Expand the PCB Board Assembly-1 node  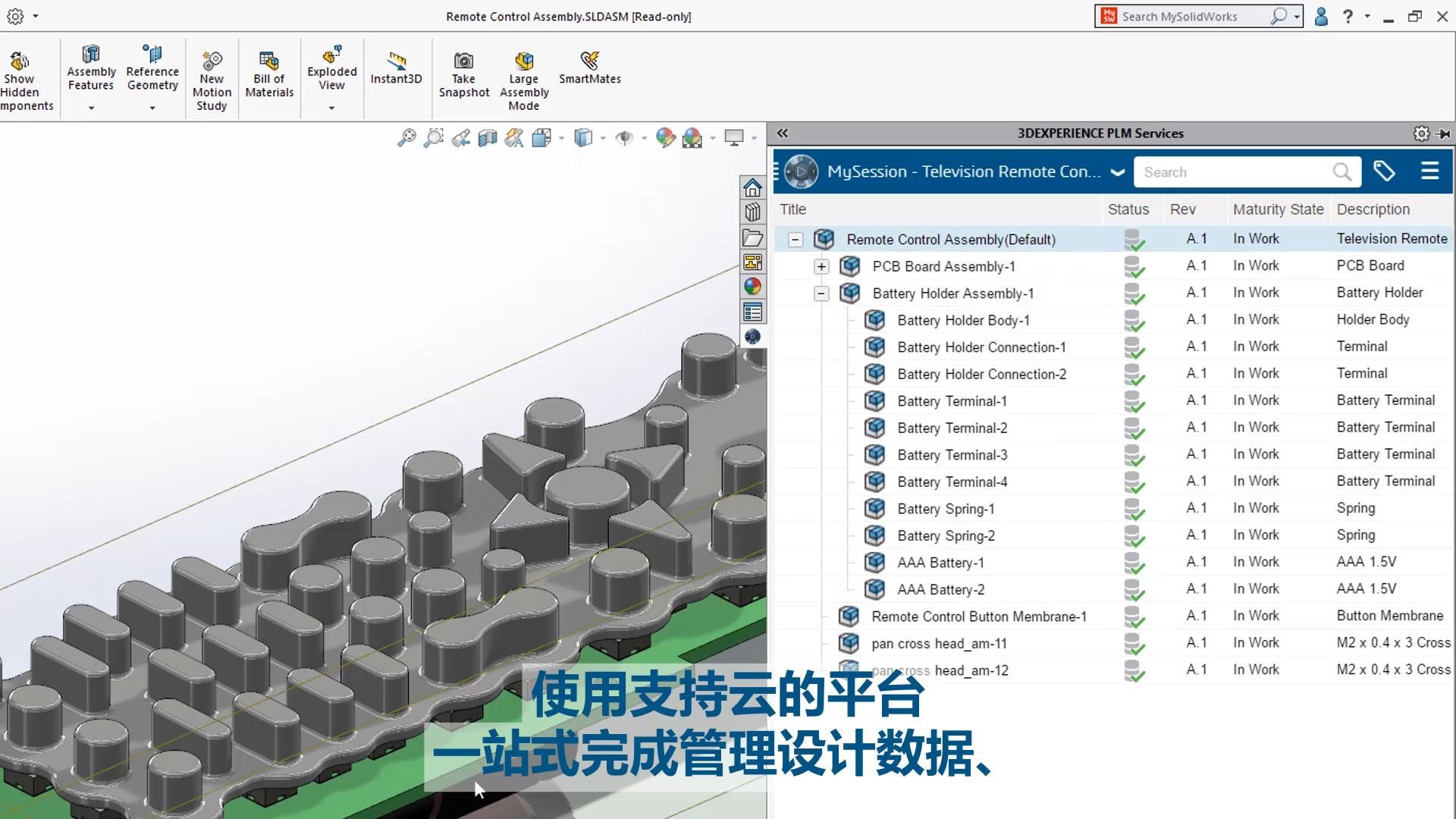coord(821,266)
